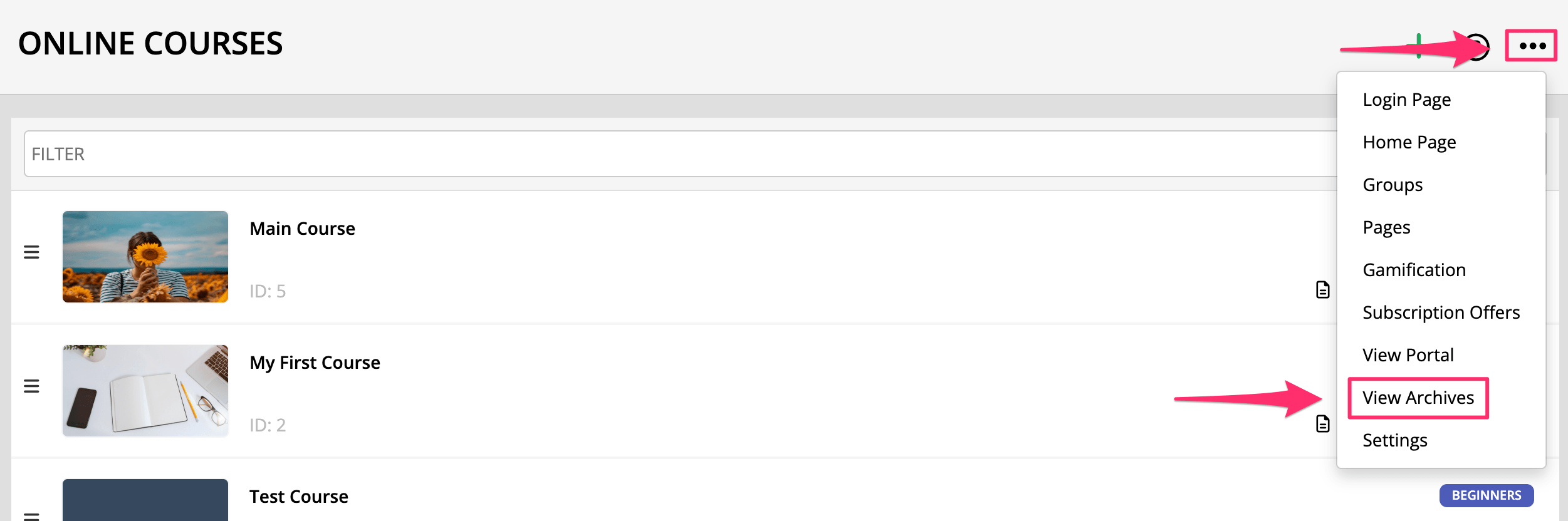Open the Main Course sunflower thumbnail
Image resolution: width=1568 pixels, height=521 pixels.
tap(145, 257)
